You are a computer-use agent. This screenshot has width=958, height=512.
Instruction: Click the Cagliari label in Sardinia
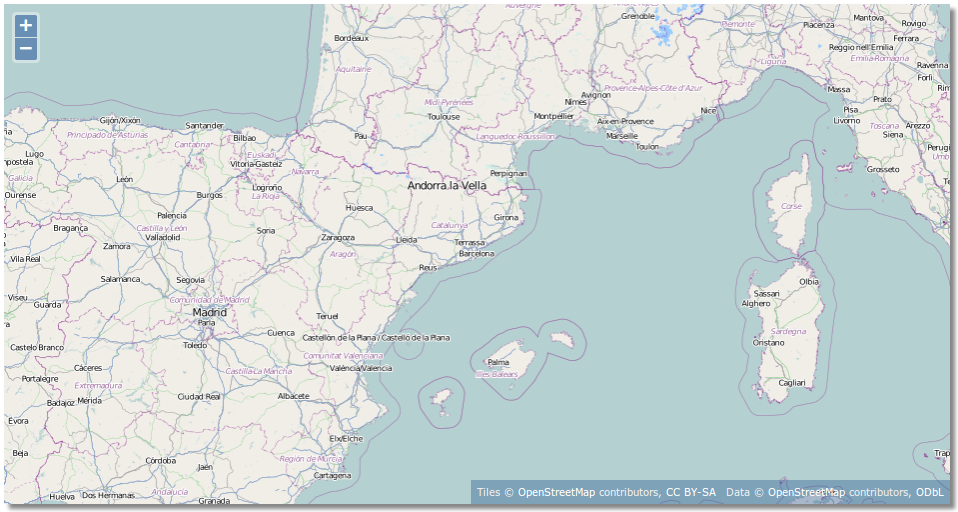[792, 382]
